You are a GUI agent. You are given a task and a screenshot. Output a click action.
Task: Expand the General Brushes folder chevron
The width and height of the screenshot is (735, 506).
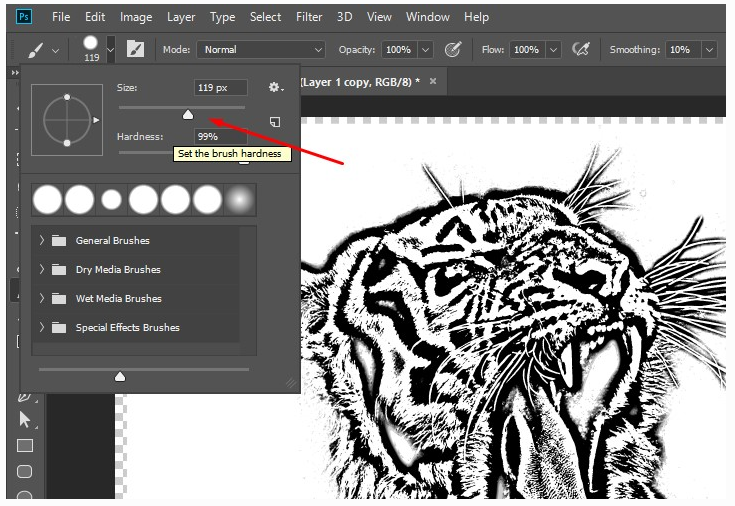click(42, 240)
